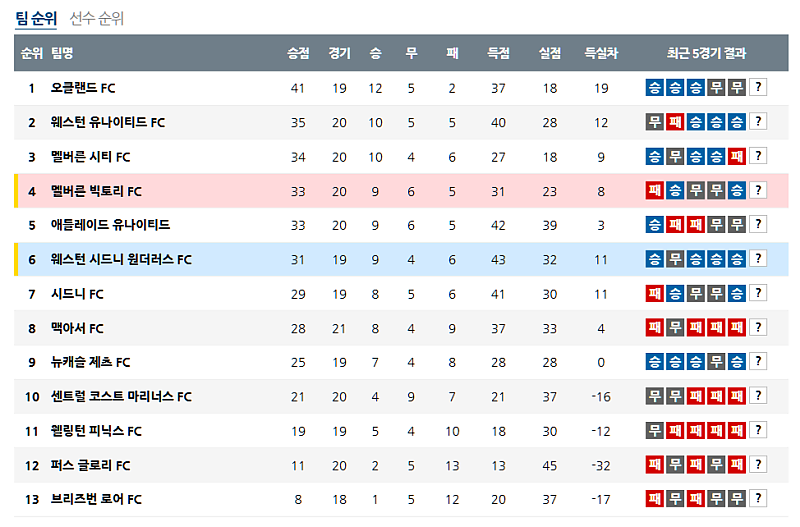The image size is (800, 527).
Task: Click the red 패 badge for 멜버른 시티 FC
Action: click(737, 156)
